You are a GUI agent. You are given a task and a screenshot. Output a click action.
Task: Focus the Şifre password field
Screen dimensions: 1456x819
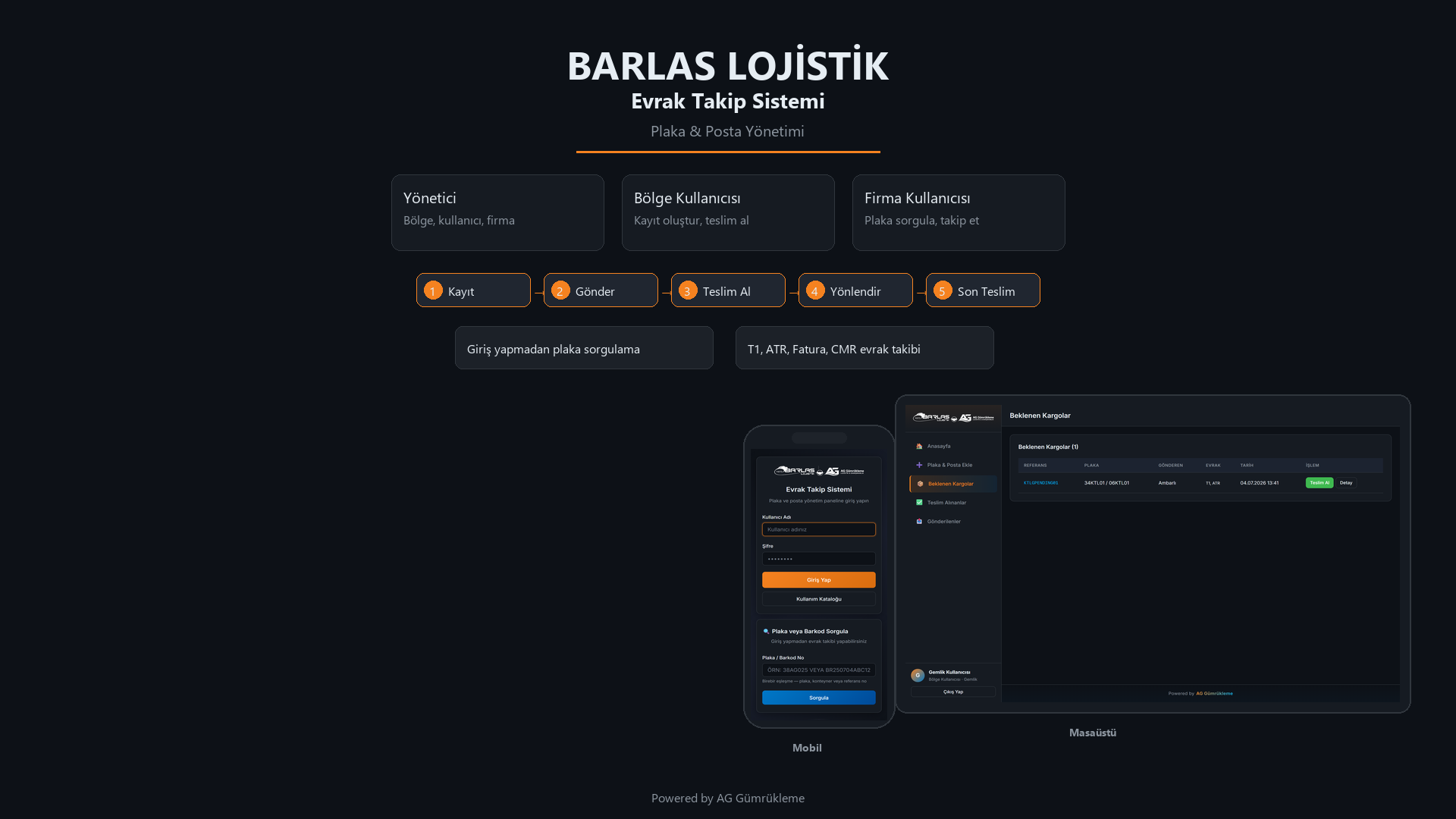[x=819, y=559]
